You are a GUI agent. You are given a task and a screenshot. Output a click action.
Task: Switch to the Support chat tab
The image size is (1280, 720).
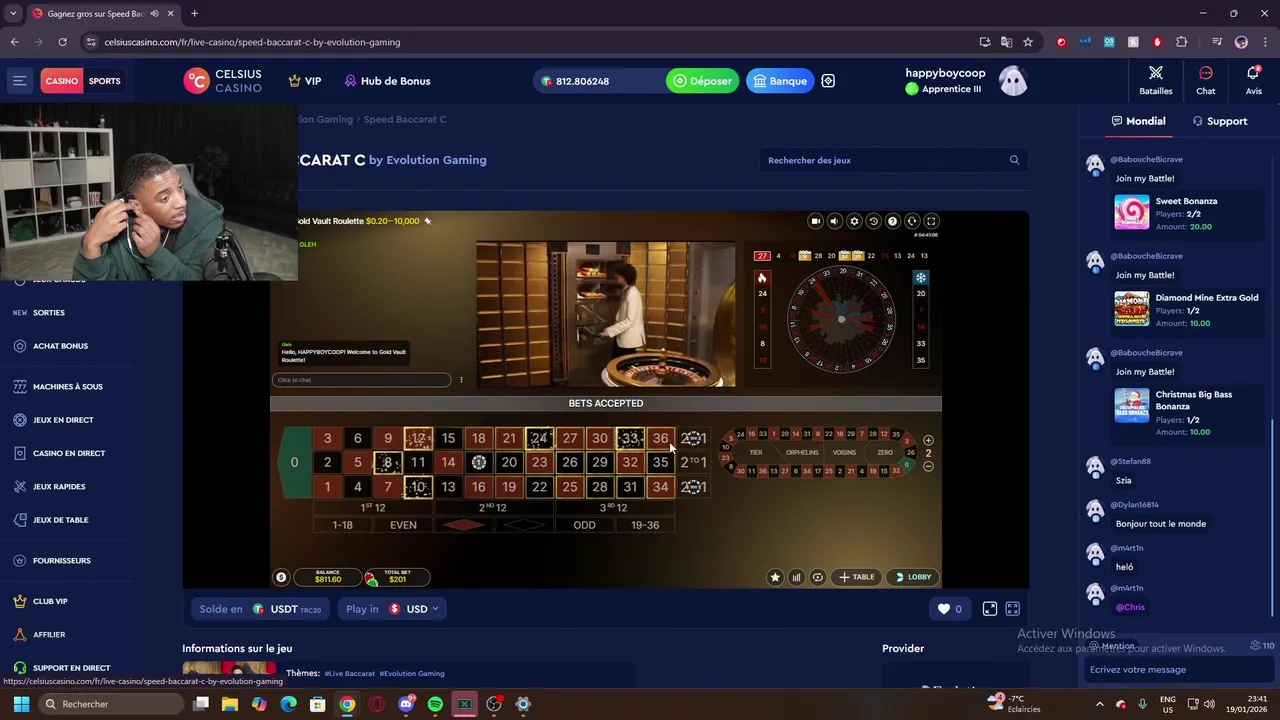pyautogui.click(x=1219, y=121)
